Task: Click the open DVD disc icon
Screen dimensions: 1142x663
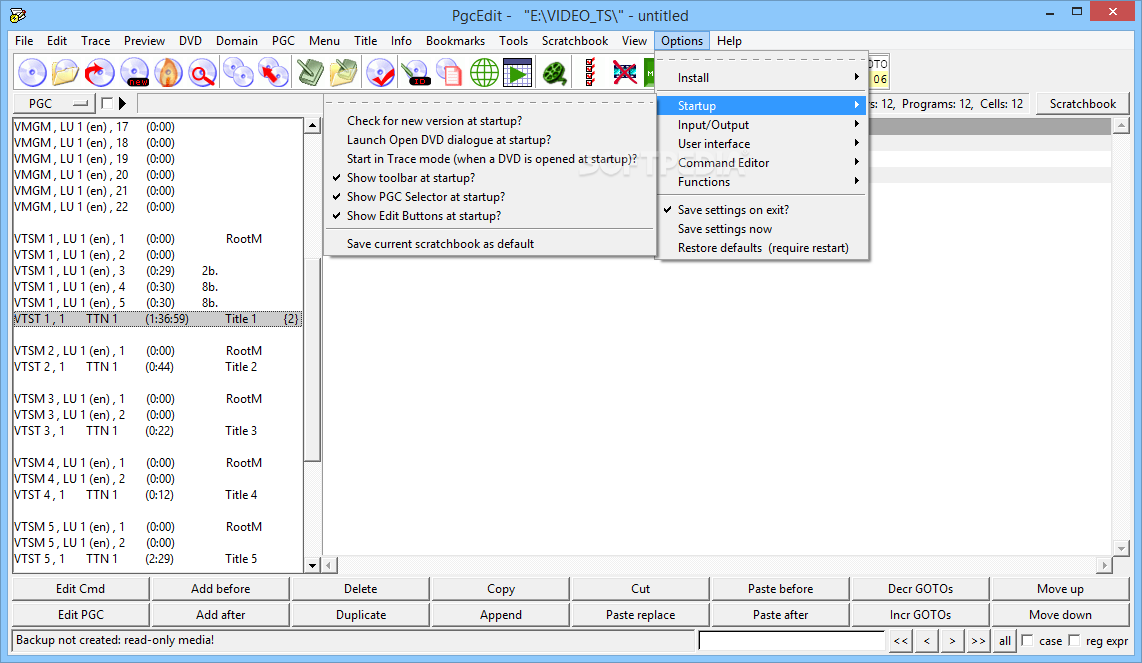Action: pos(32,73)
